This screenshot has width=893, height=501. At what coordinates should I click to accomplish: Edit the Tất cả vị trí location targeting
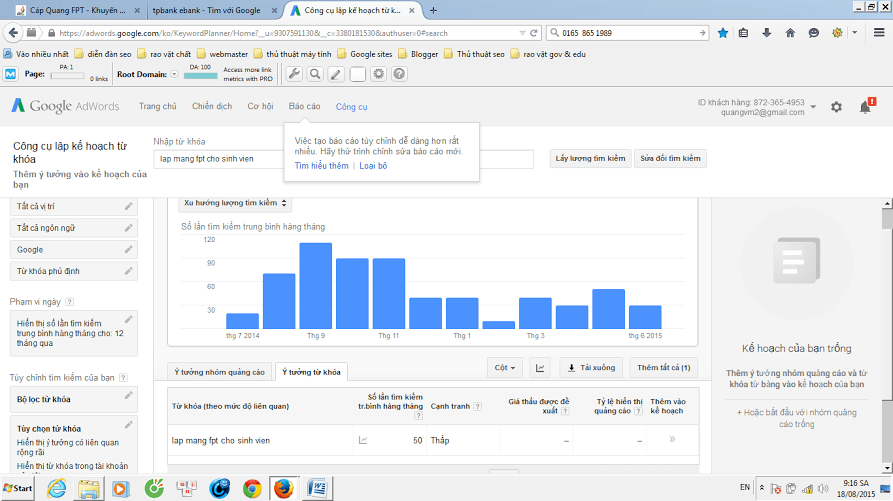coord(129,206)
